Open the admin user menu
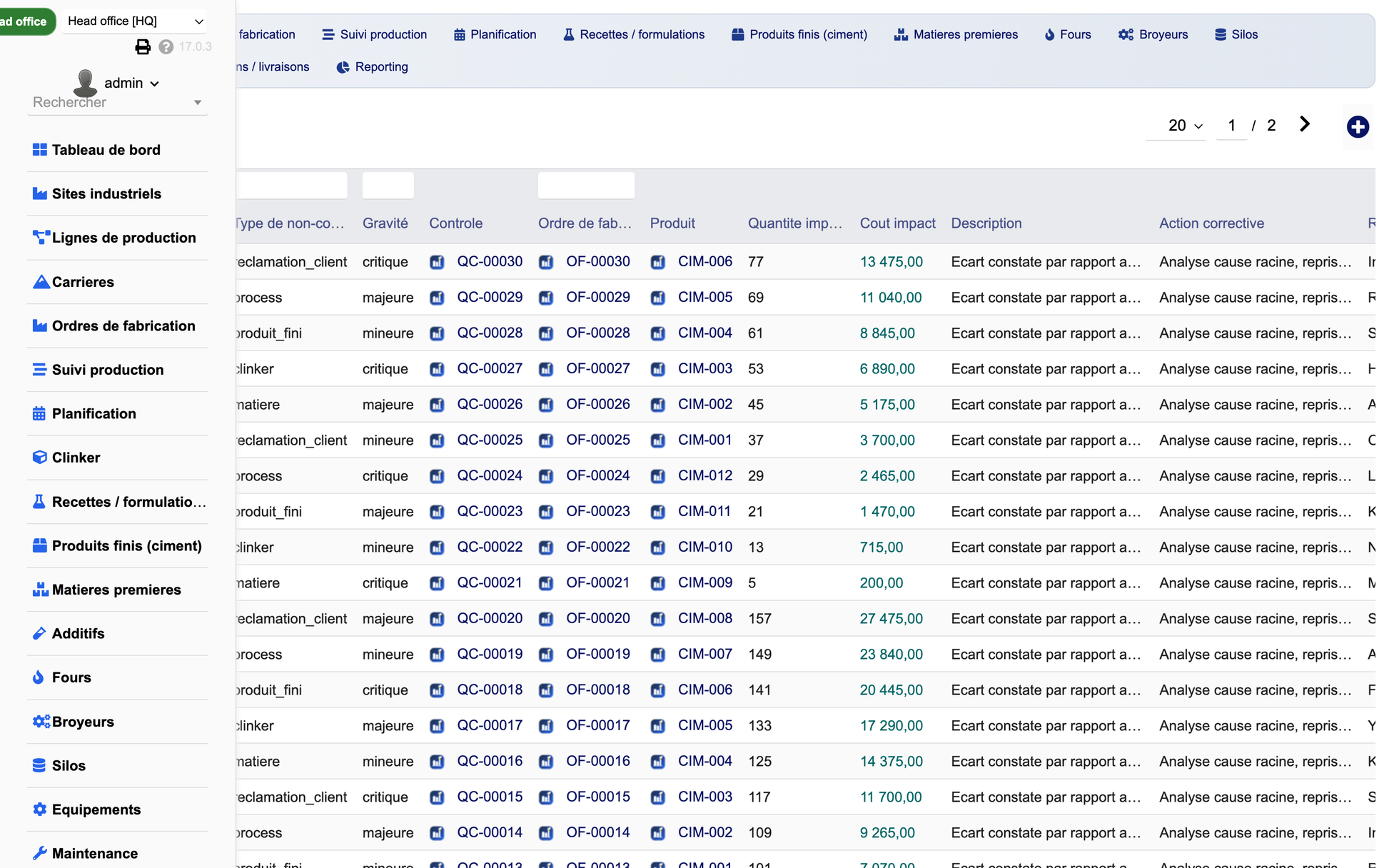This screenshot has height=868, width=1389. [131, 84]
